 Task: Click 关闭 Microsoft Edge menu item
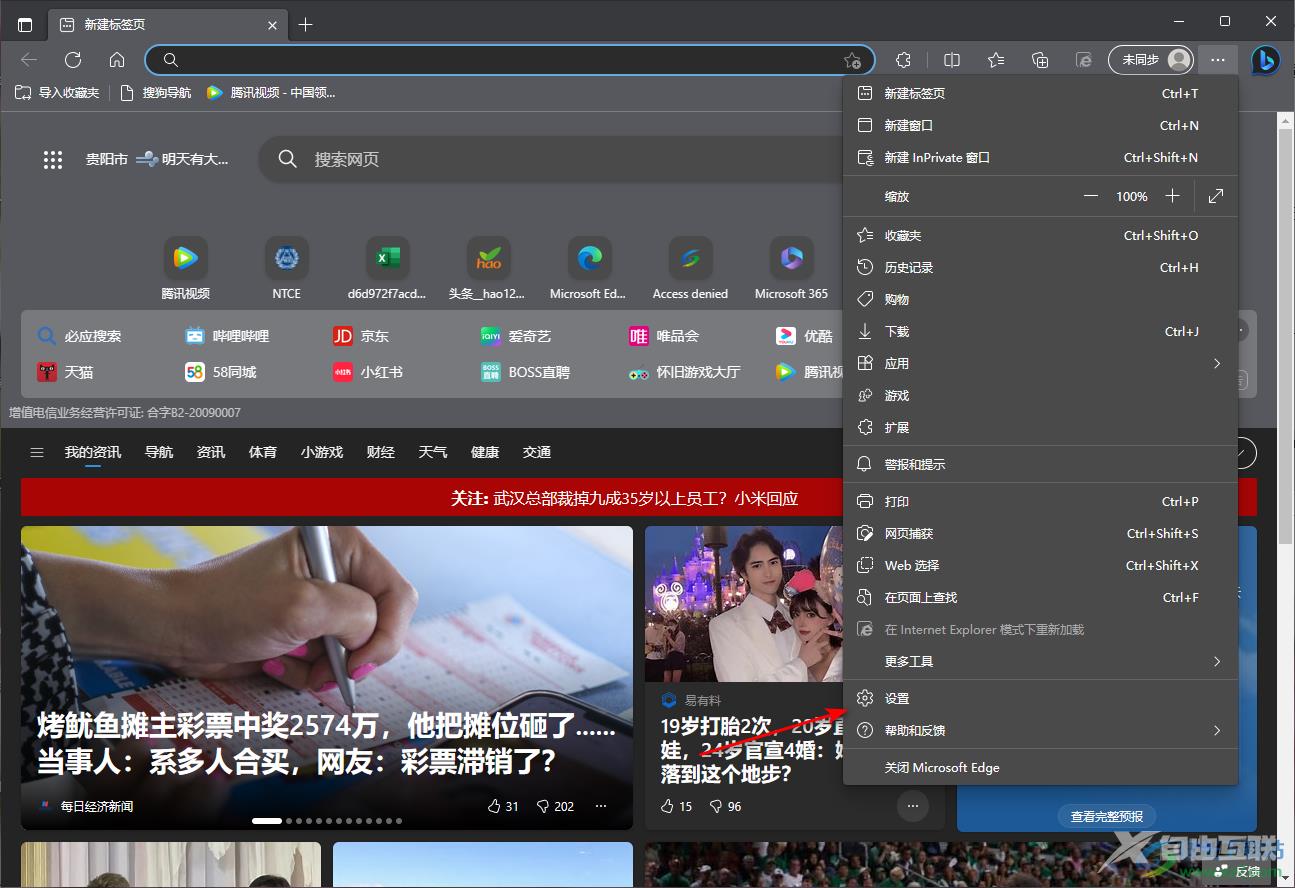coord(1040,767)
